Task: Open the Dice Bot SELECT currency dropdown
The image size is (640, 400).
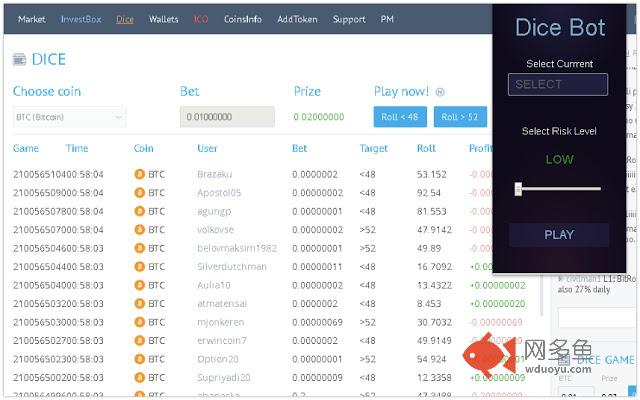Action: tap(558, 84)
